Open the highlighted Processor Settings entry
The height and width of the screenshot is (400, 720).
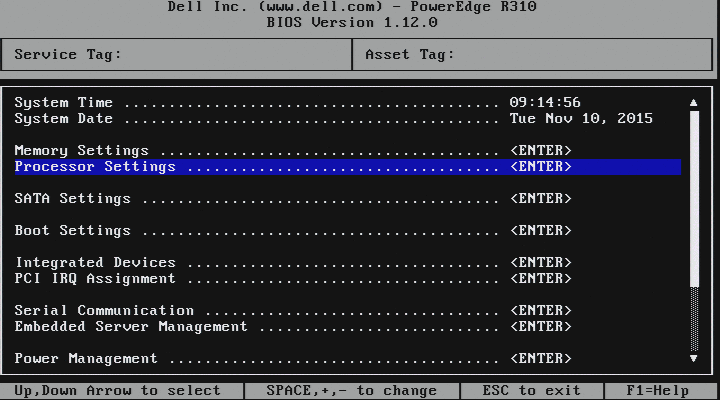click(x=348, y=166)
